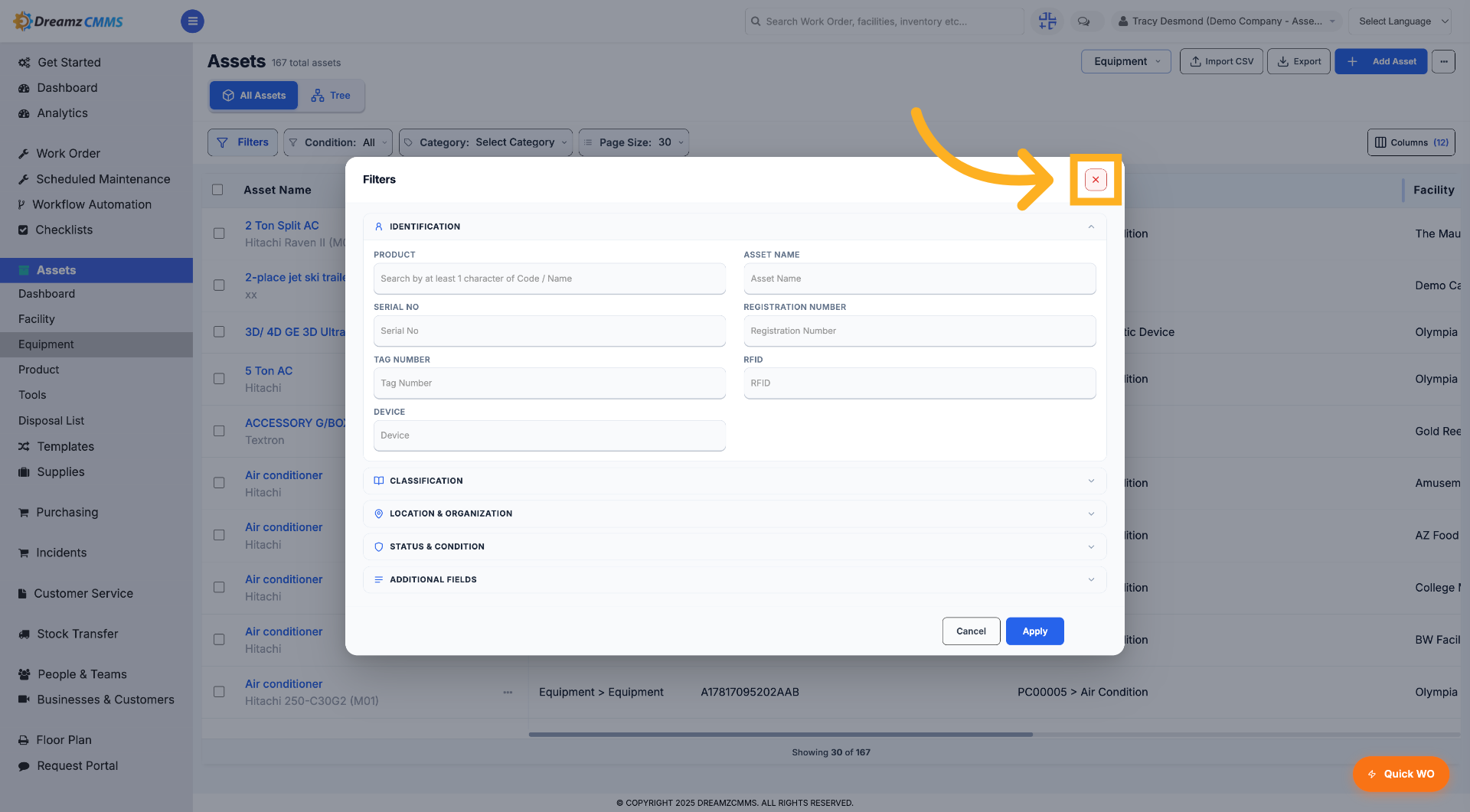Switch to the Tree view tab

coord(331,96)
